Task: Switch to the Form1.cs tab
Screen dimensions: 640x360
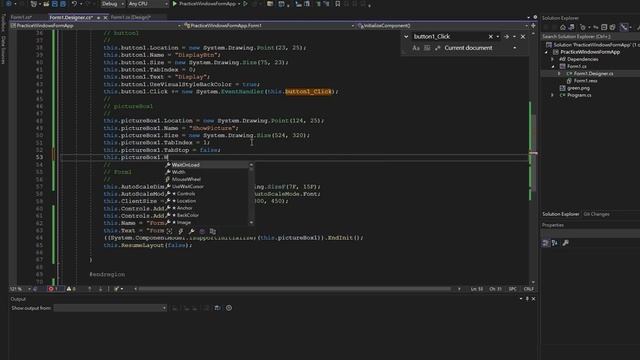Action: 21,17
